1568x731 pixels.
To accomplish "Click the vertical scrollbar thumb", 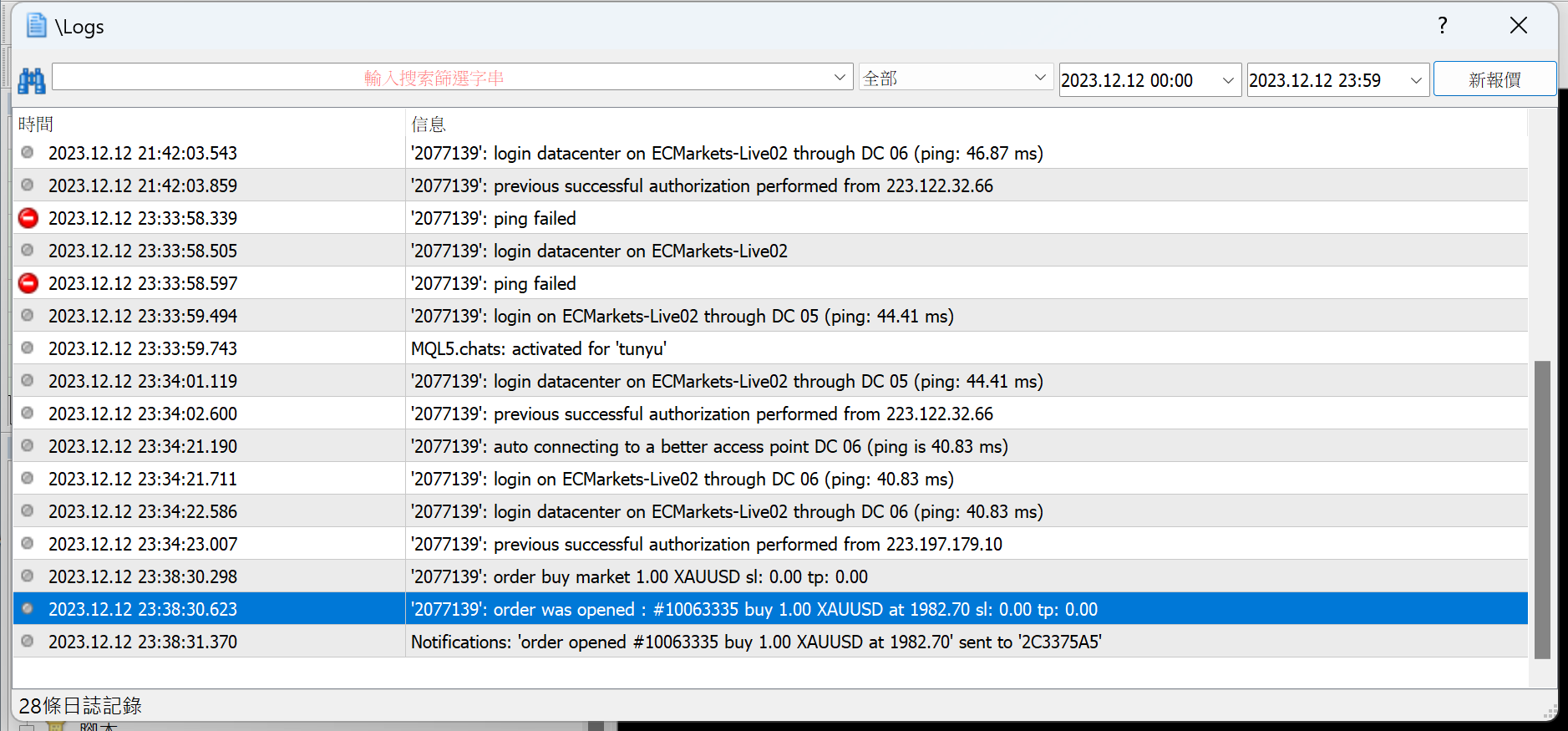I will 1542,510.
